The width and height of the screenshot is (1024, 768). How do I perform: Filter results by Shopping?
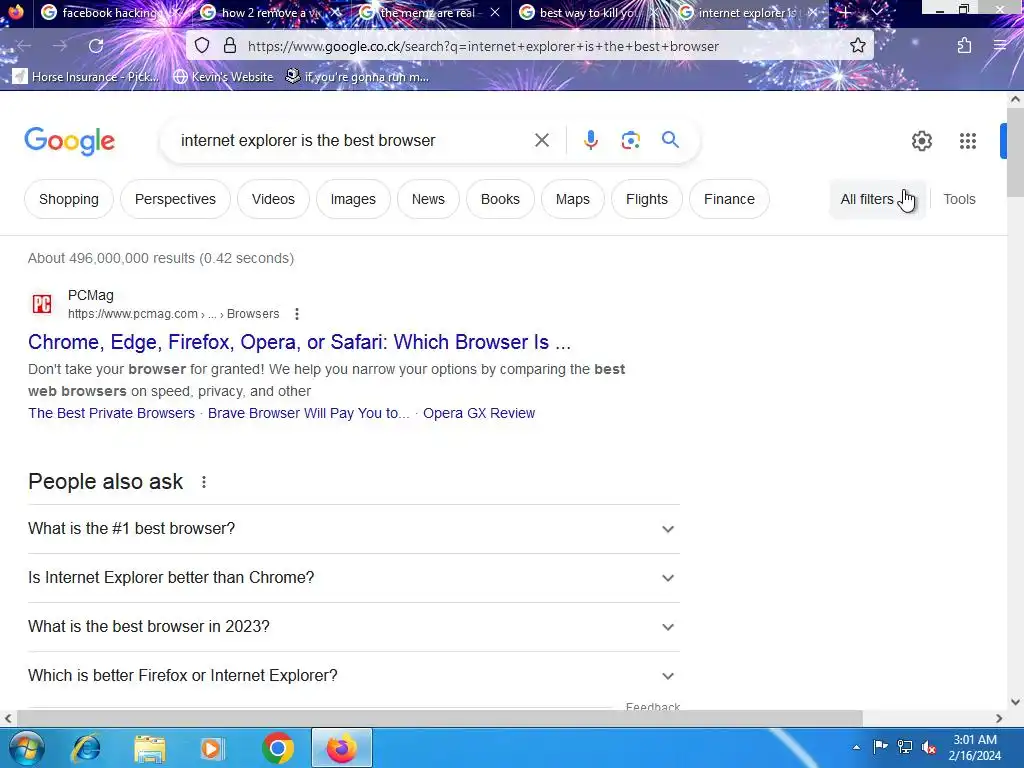(69, 199)
